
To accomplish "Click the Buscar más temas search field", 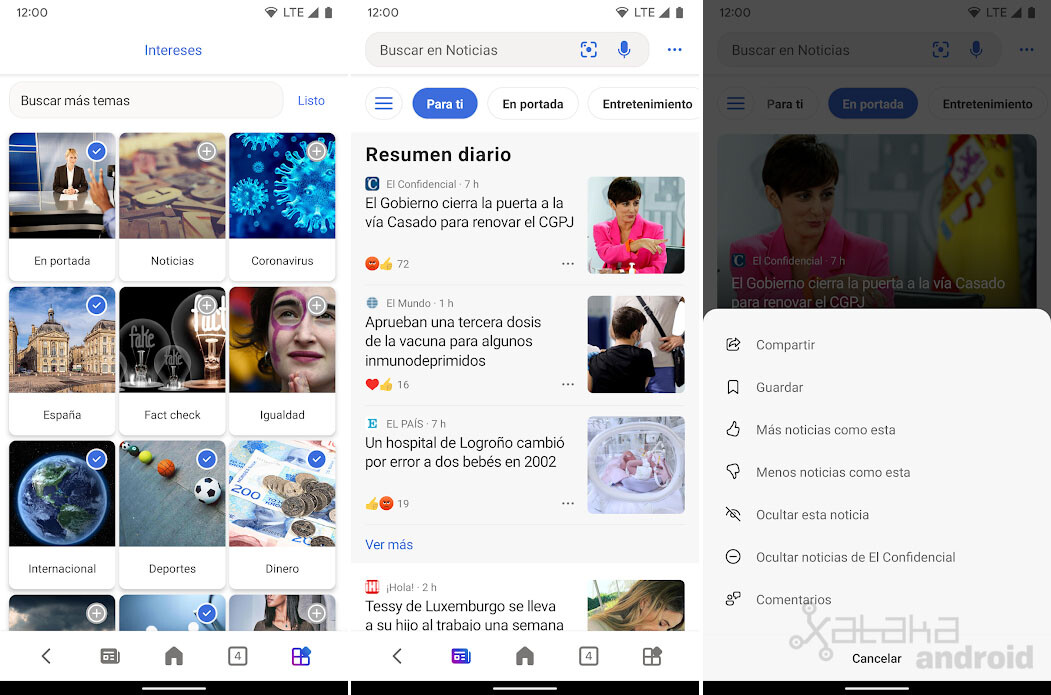I will [145, 101].
